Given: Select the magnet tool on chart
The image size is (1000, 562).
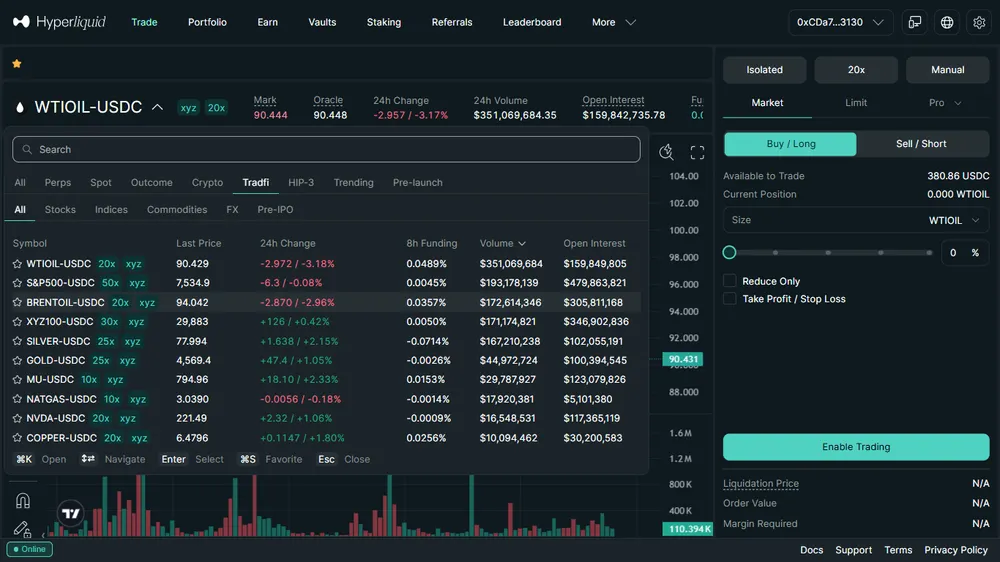Looking at the screenshot, I should pos(23,501).
